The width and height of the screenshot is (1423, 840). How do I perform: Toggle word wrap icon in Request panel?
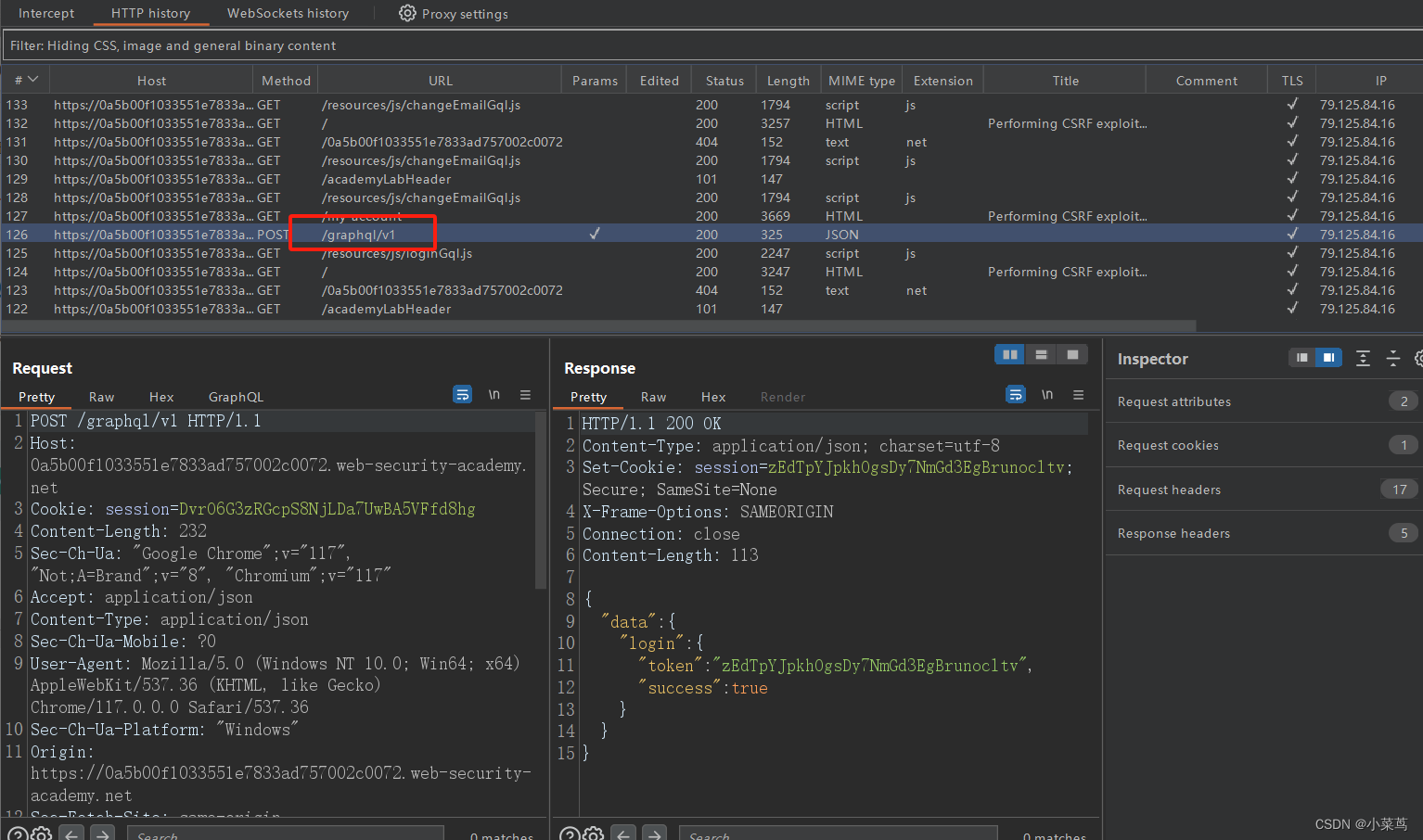point(462,394)
